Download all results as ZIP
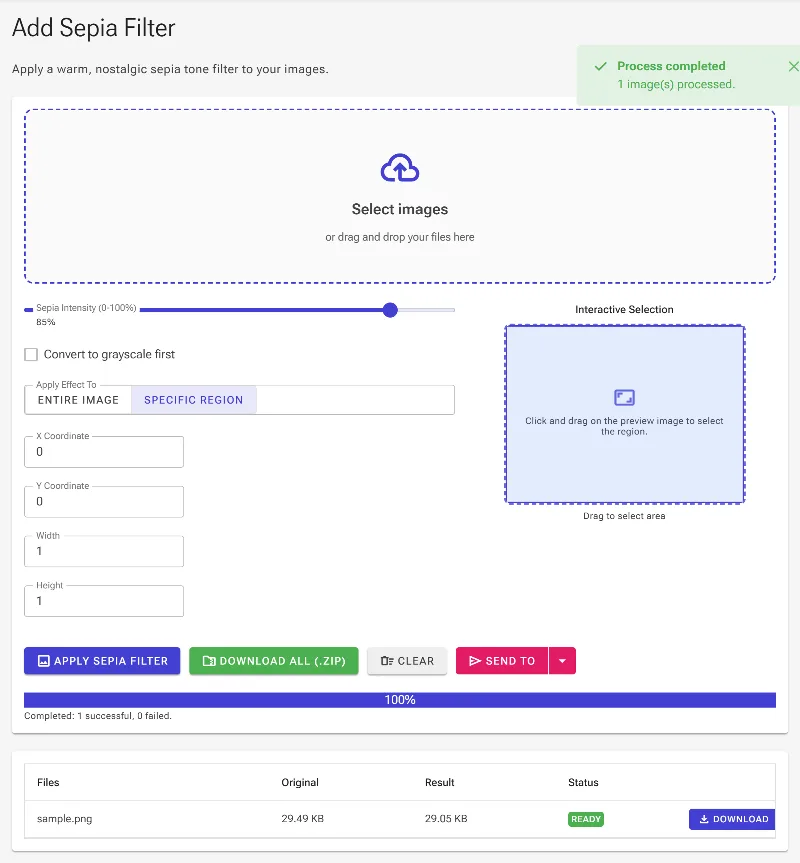This screenshot has width=800, height=863. pyautogui.click(x=274, y=661)
